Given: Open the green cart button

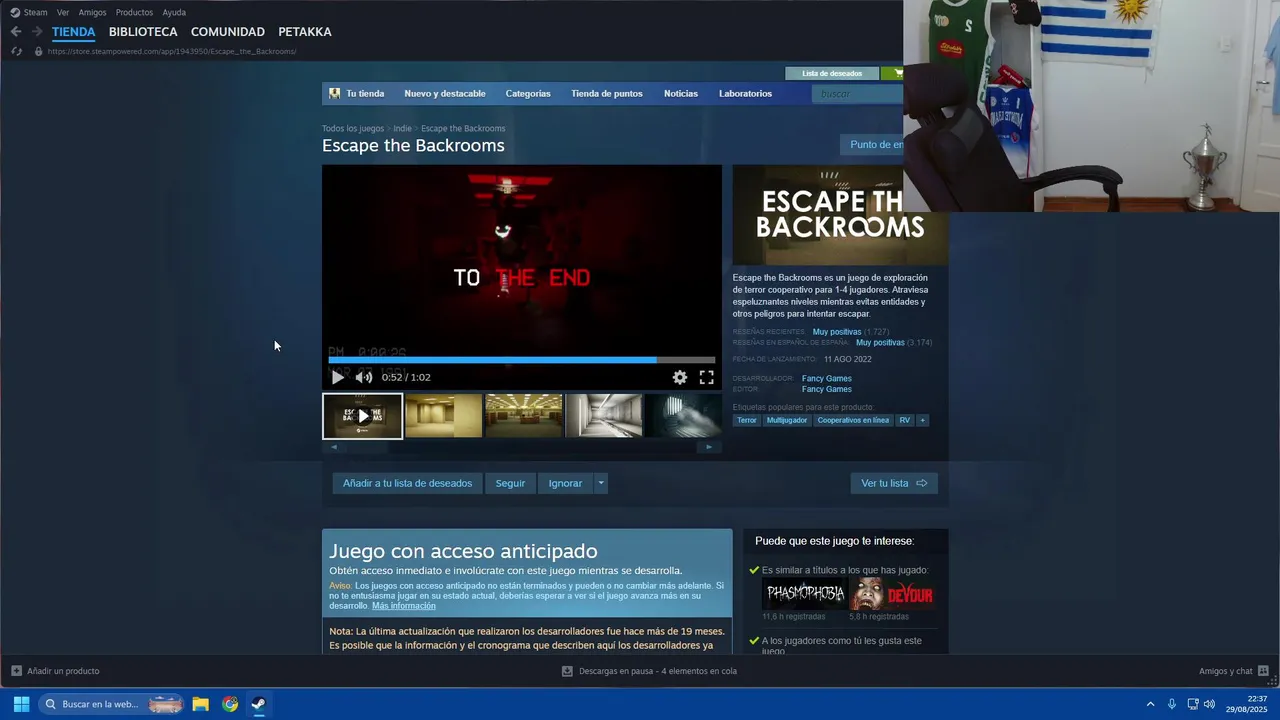Looking at the screenshot, I should click(x=892, y=73).
